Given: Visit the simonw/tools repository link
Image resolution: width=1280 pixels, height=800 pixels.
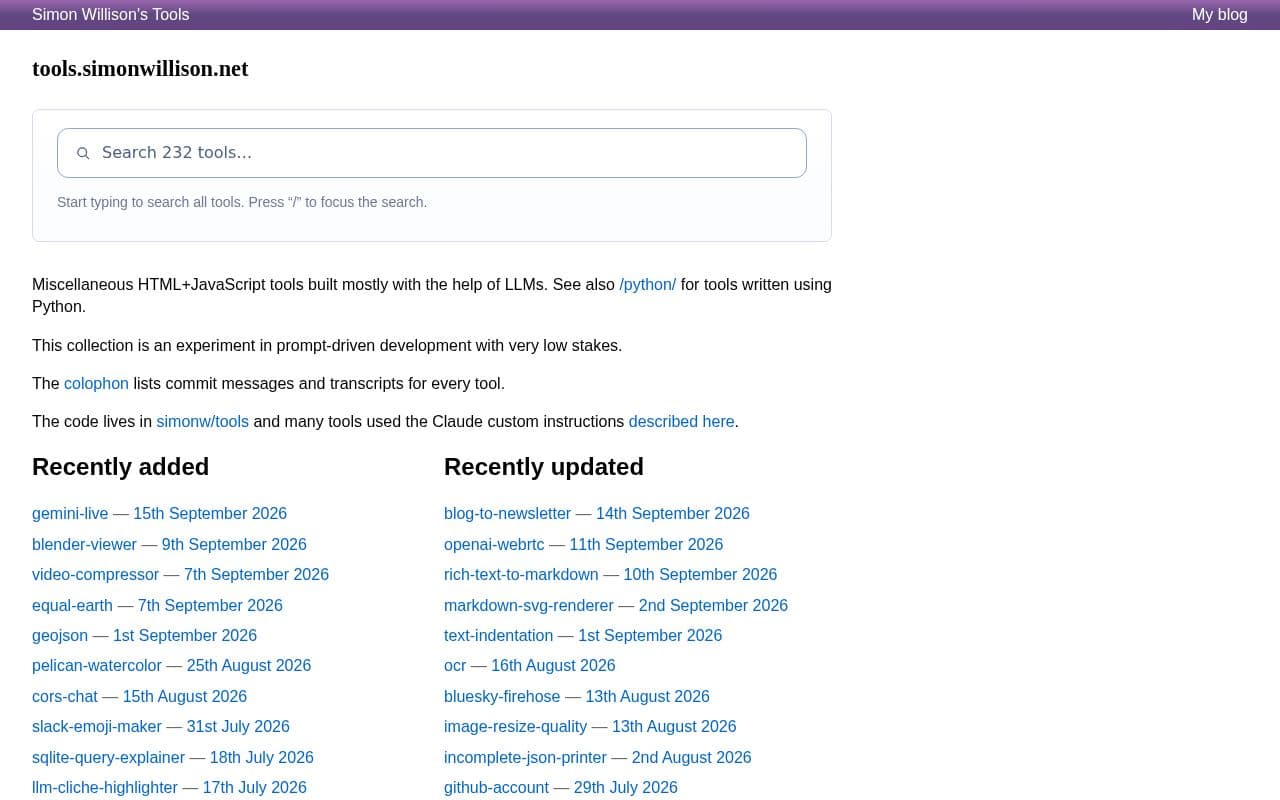Looking at the screenshot, I should [203, 421].
